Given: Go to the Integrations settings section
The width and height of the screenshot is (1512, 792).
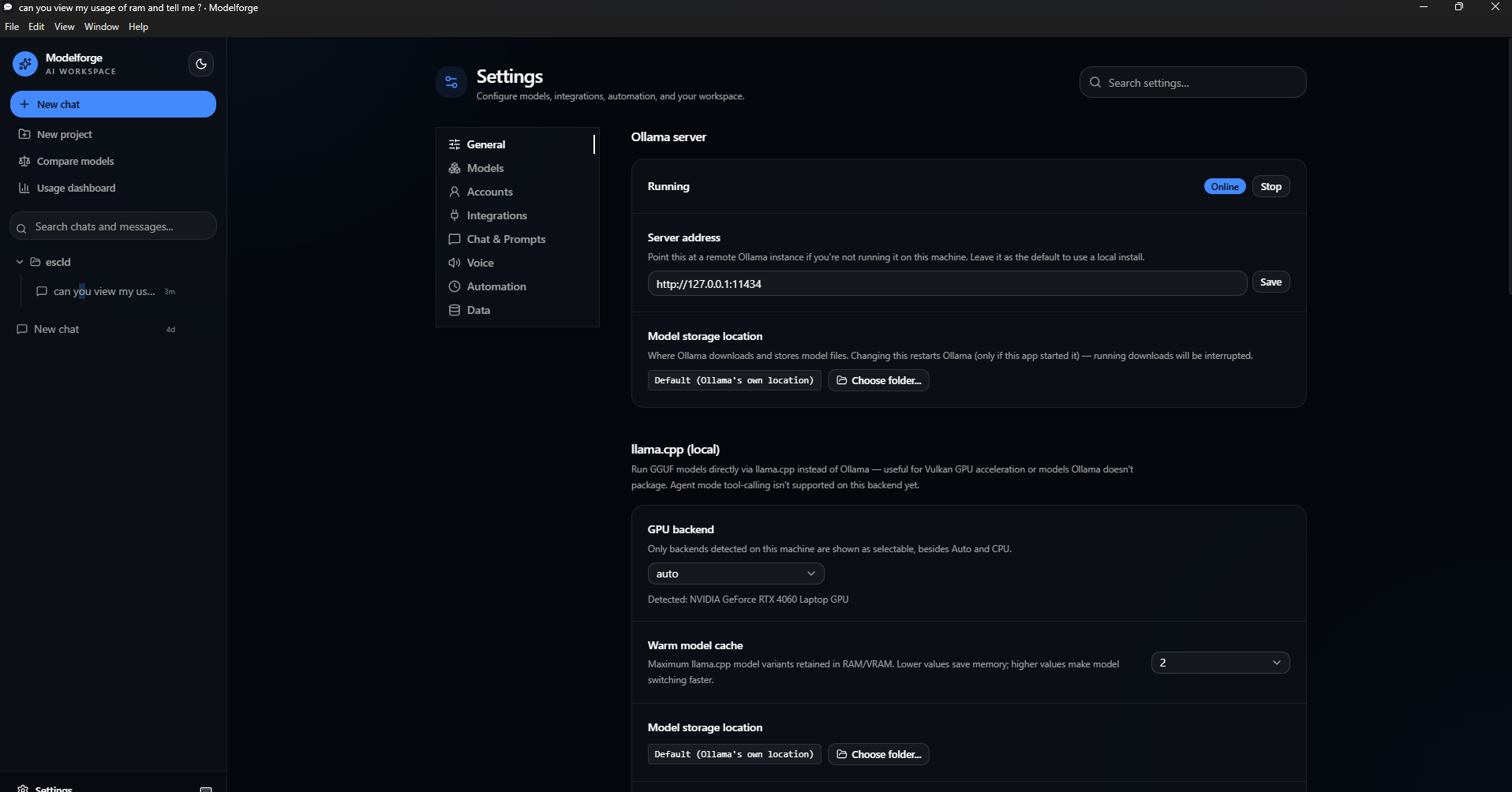Looking at the screenshot, I should pyautogui.click(x=517, y=215).
